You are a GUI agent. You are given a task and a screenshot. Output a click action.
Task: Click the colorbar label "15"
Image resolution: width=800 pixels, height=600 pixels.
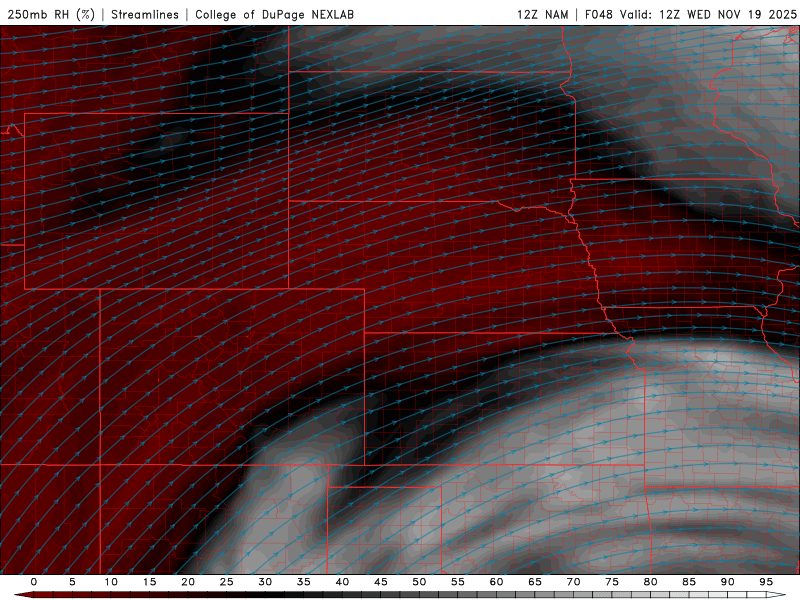pos(149,582)
